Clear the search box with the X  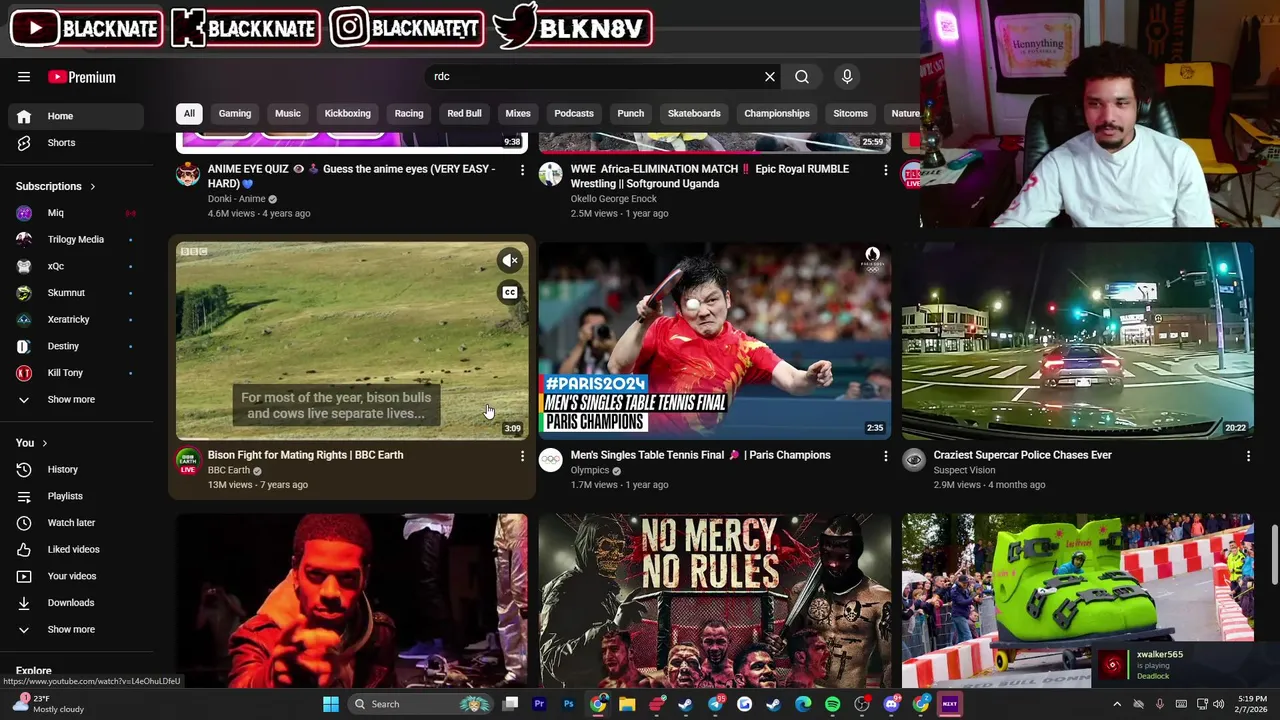point(770,77)
